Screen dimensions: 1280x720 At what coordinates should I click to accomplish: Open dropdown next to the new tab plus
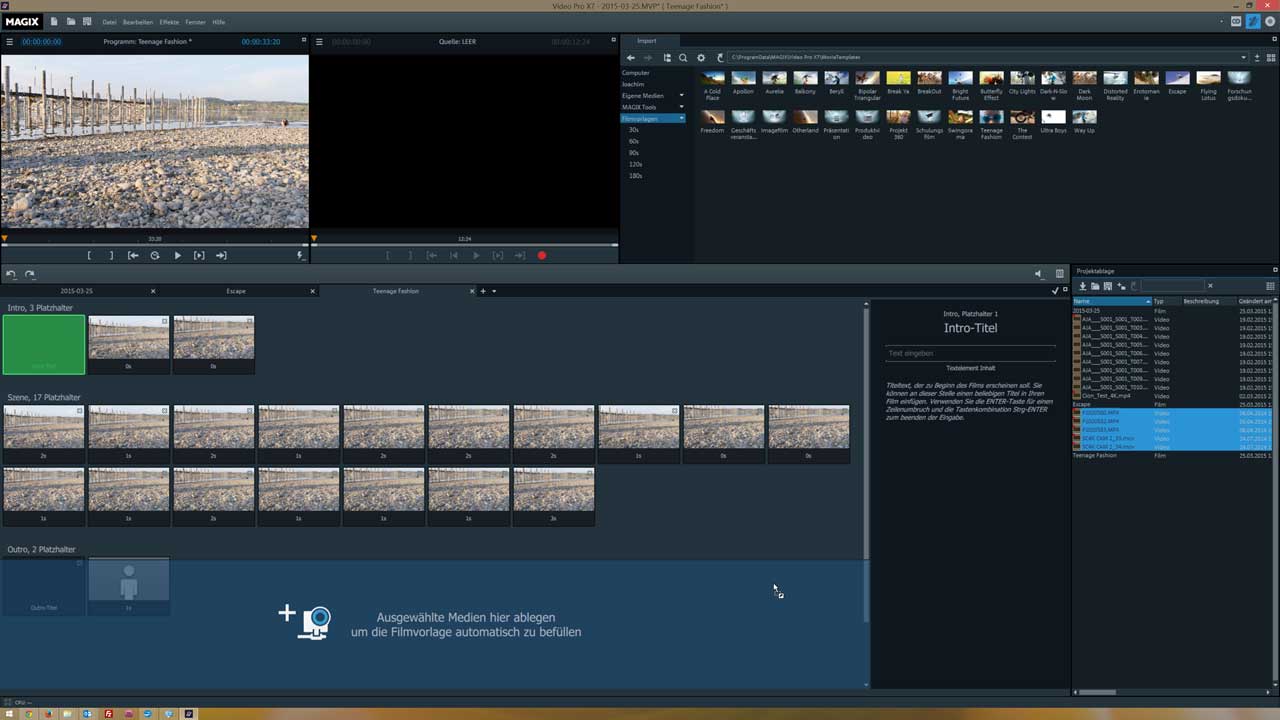[493, 291]
